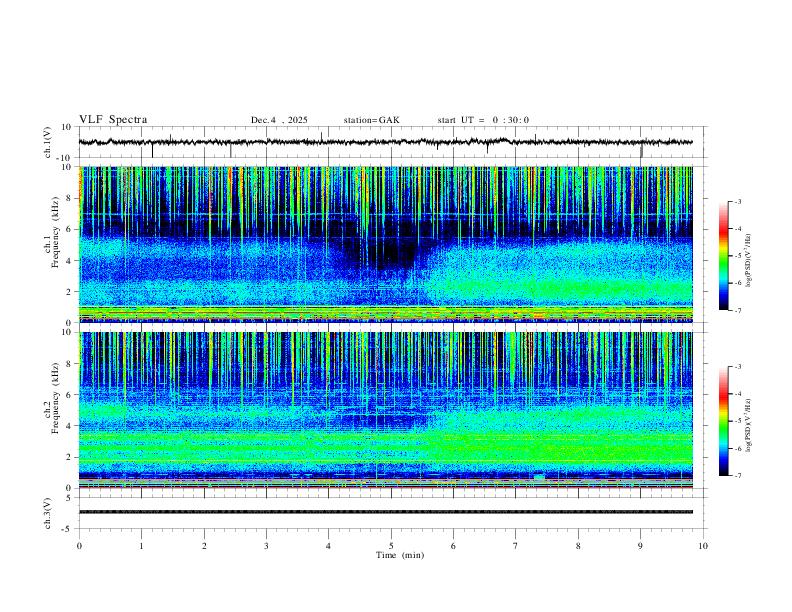Click the time axis tick label '2'
792x612 pixels.
tap(204, 546)
